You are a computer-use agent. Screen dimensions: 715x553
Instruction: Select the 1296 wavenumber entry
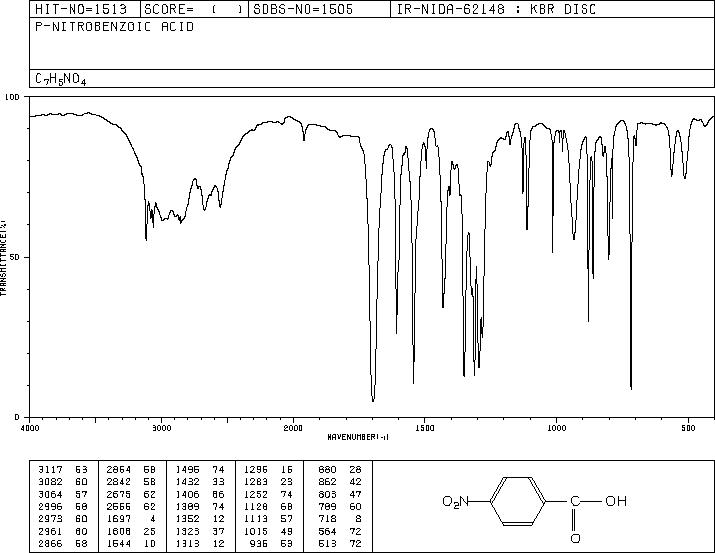pos(256,470)
